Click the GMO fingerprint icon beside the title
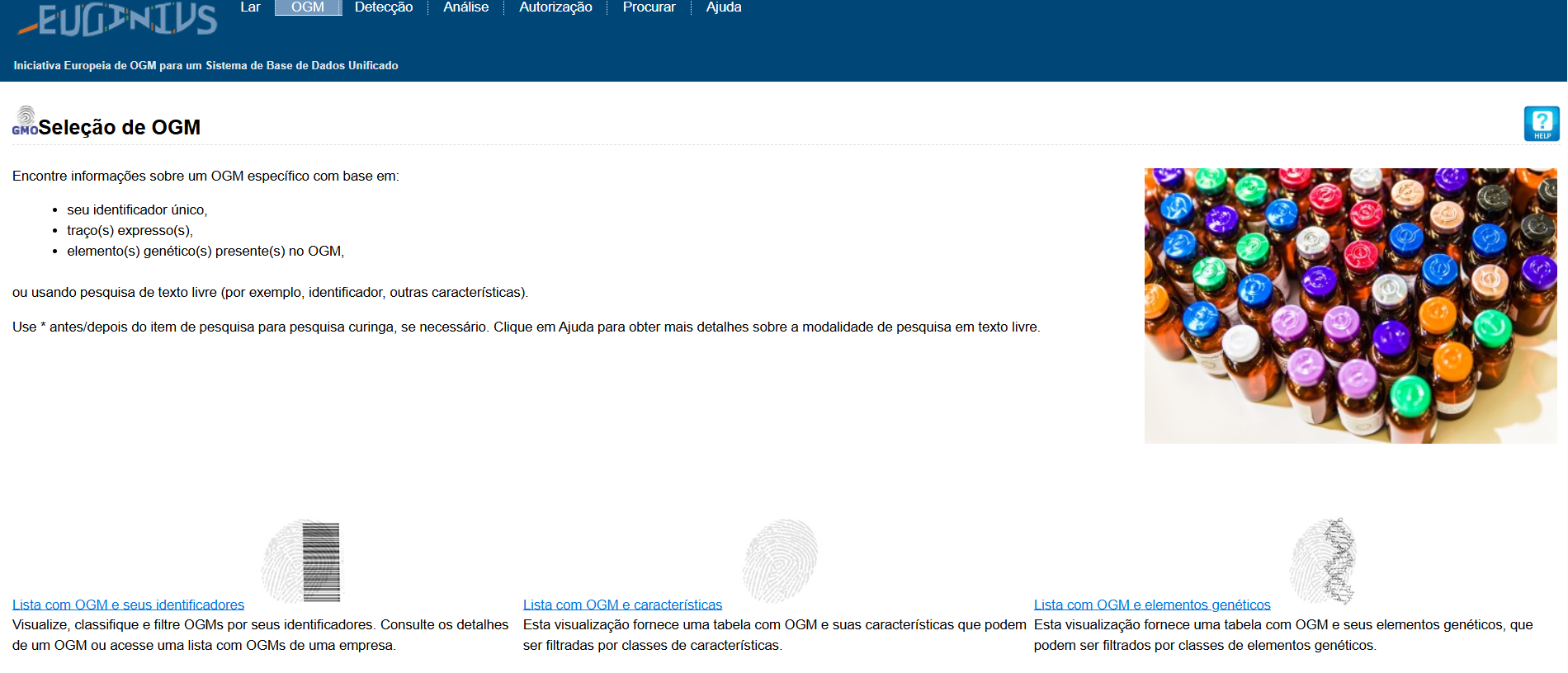Image resolution: width=1568 pixels, height=673 pixels. [x=25, y=120]
